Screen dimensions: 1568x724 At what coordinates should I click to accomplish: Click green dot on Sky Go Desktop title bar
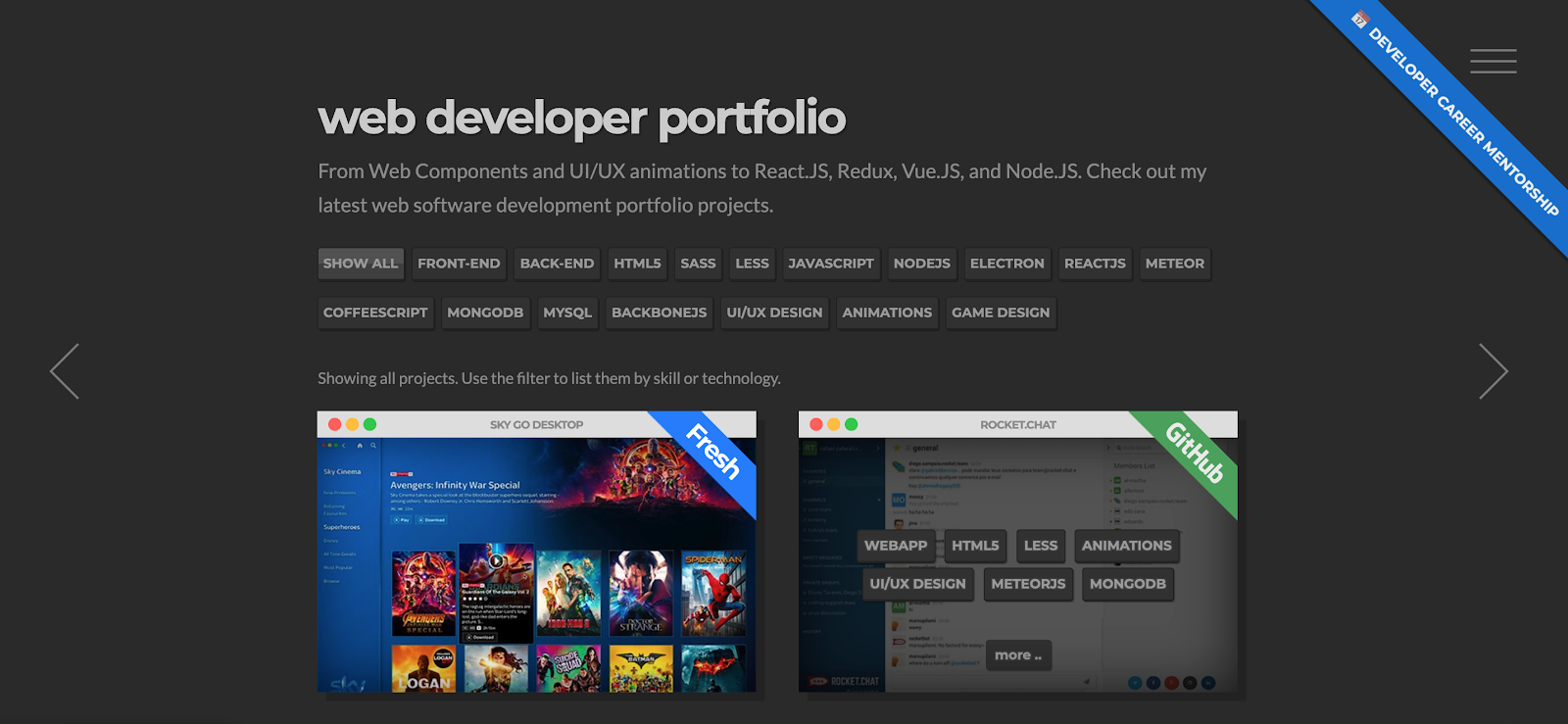pos(369,424)
